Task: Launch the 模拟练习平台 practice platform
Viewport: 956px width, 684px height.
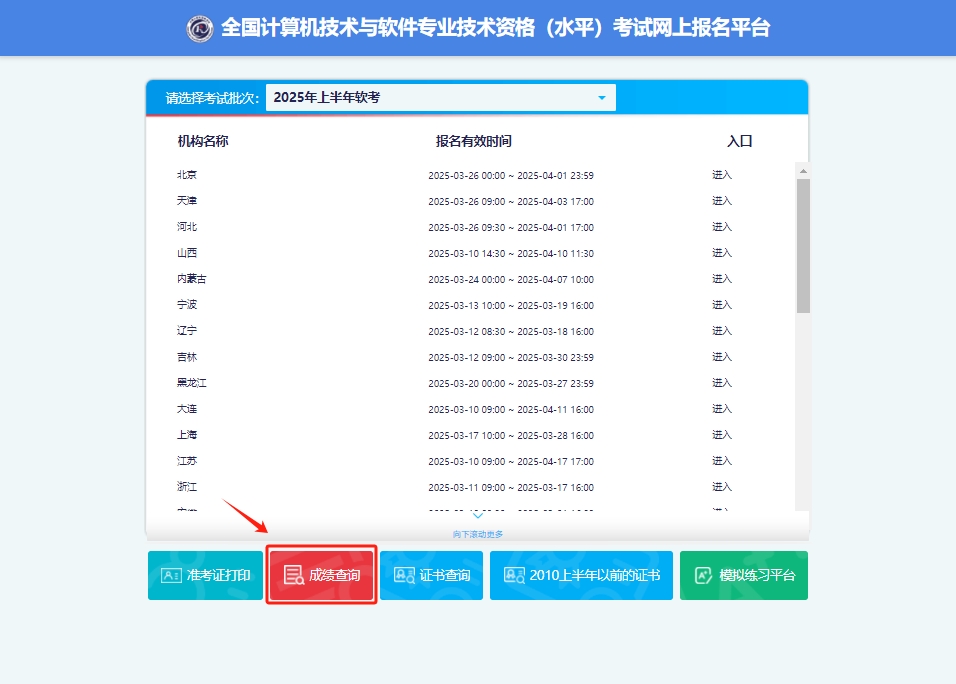Action: [744, 575]
